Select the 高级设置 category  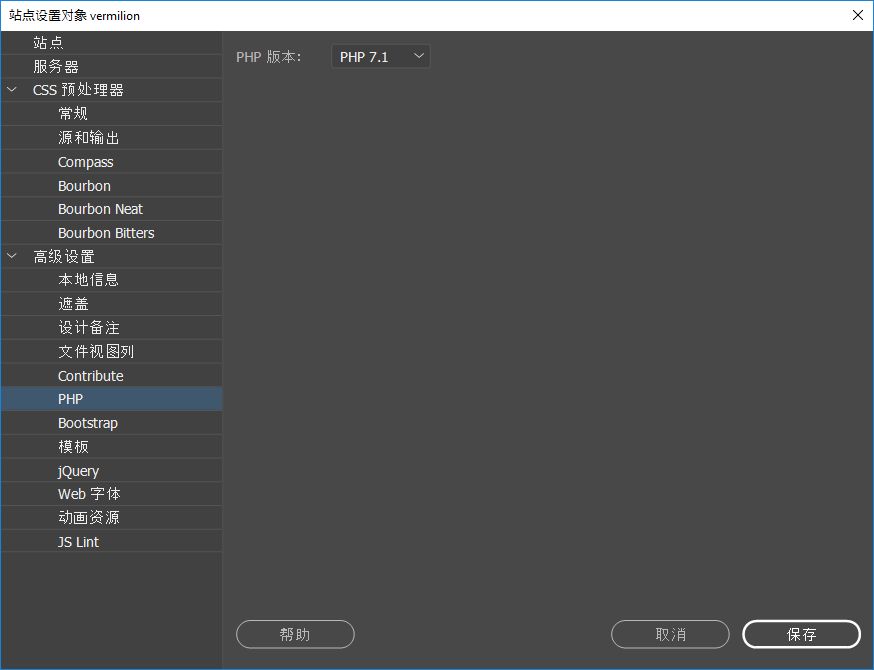[x=111, y=256]
